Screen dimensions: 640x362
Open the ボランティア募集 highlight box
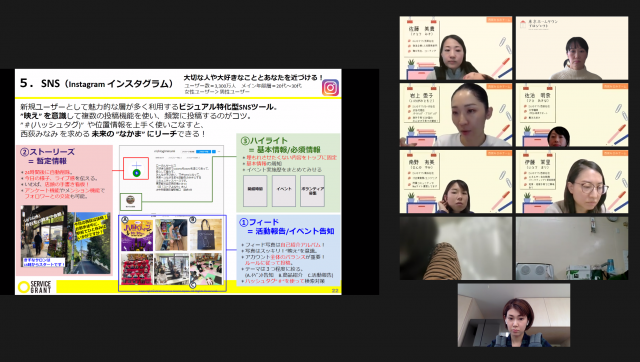coord(313,190)
